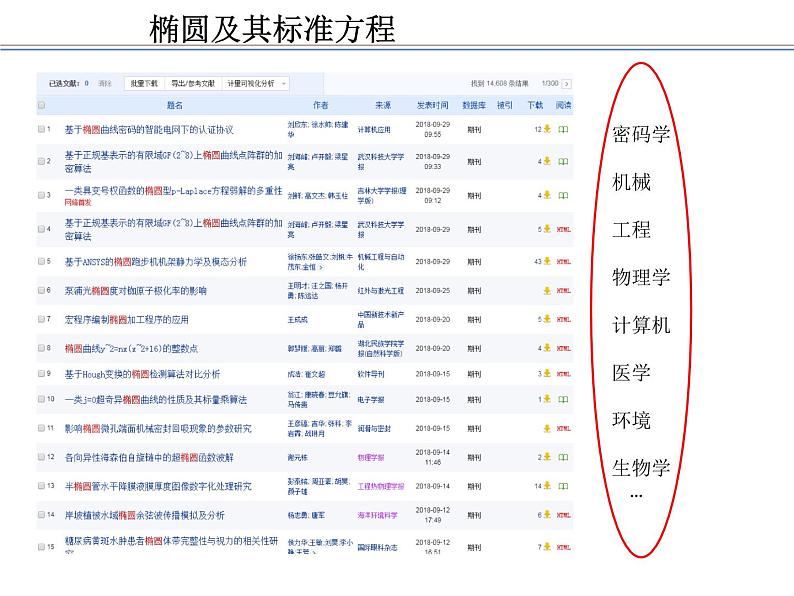The height and width of the screenshot is (596, 794).
Task: Open source journal 海洋环境科学
Action: (x=377, y=515)
